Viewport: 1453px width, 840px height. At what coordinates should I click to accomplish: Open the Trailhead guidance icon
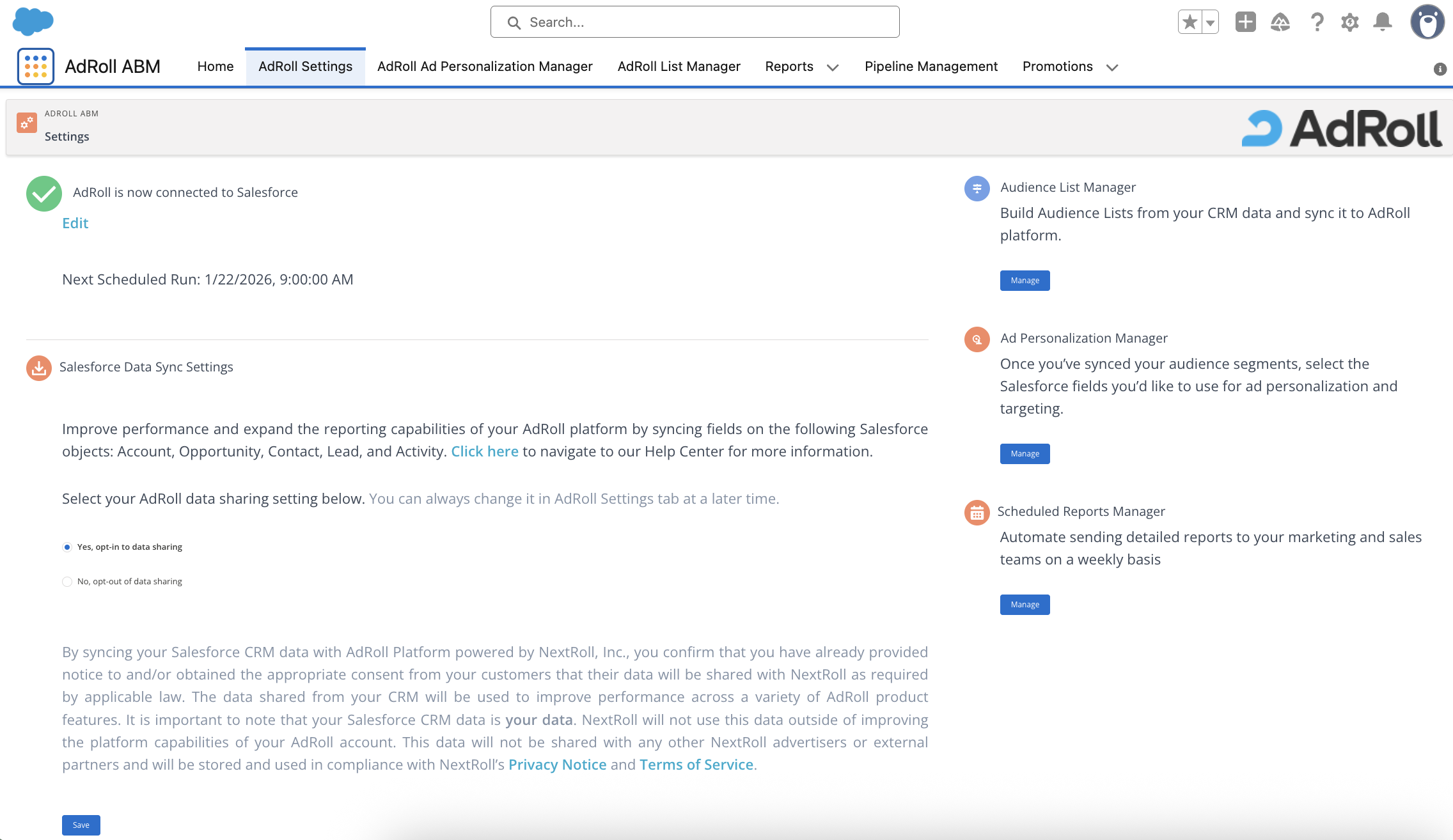[x=1280, y=22]
